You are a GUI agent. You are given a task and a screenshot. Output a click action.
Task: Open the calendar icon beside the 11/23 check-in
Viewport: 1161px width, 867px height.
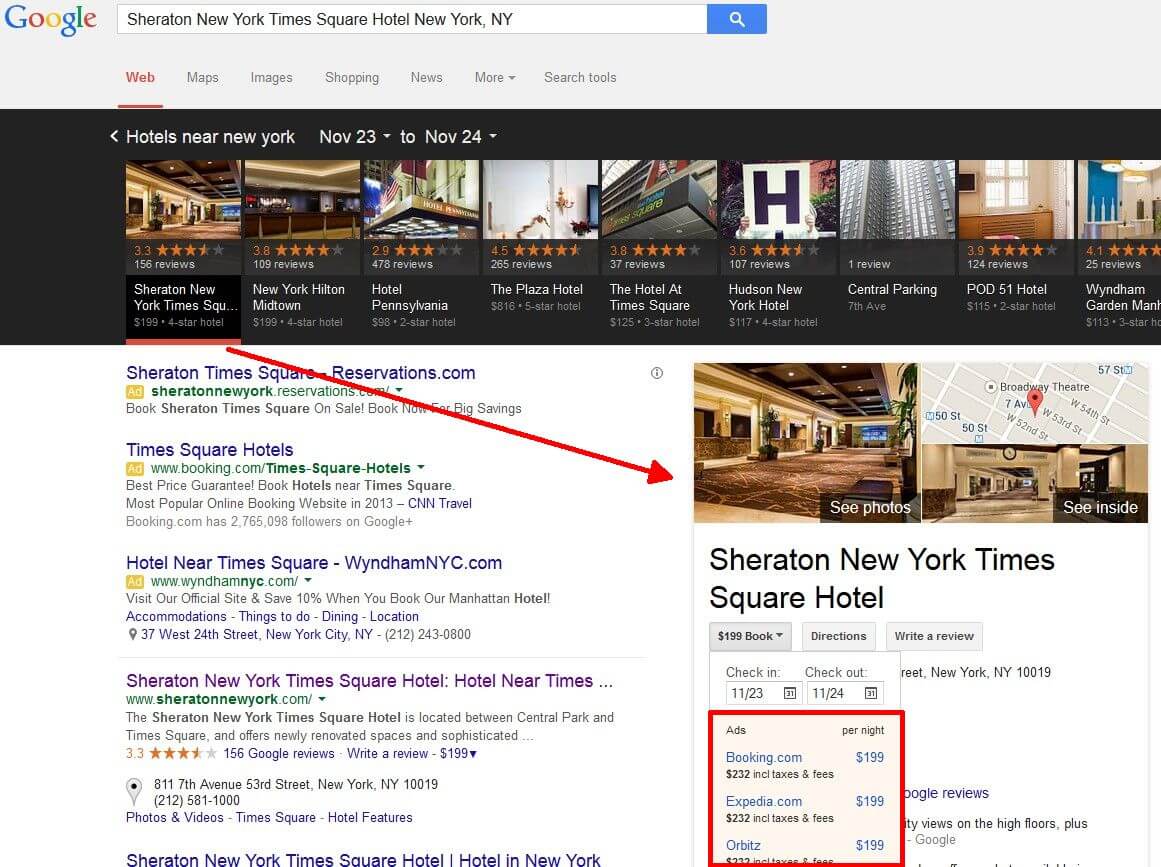point(788,693)
